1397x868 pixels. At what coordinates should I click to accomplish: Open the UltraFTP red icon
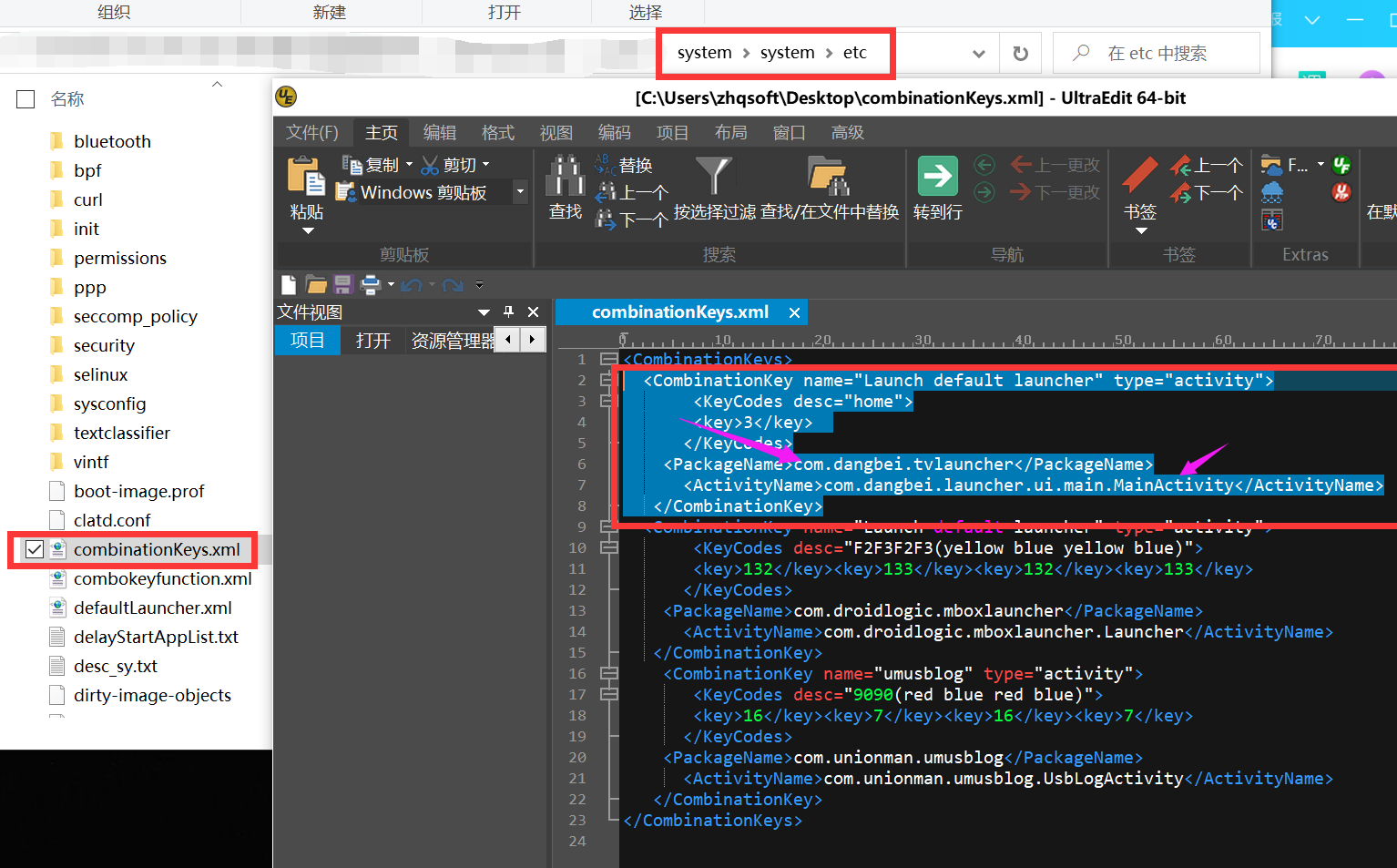click(1341, 192)
